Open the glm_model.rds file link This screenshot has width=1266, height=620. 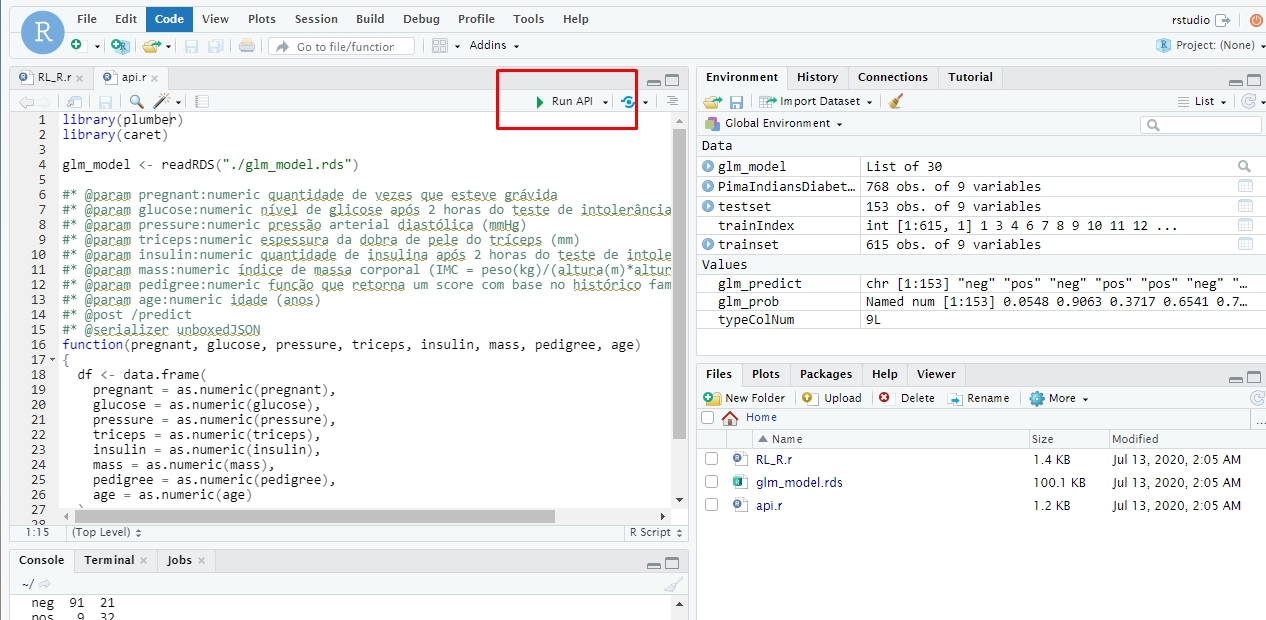point(799,482)
